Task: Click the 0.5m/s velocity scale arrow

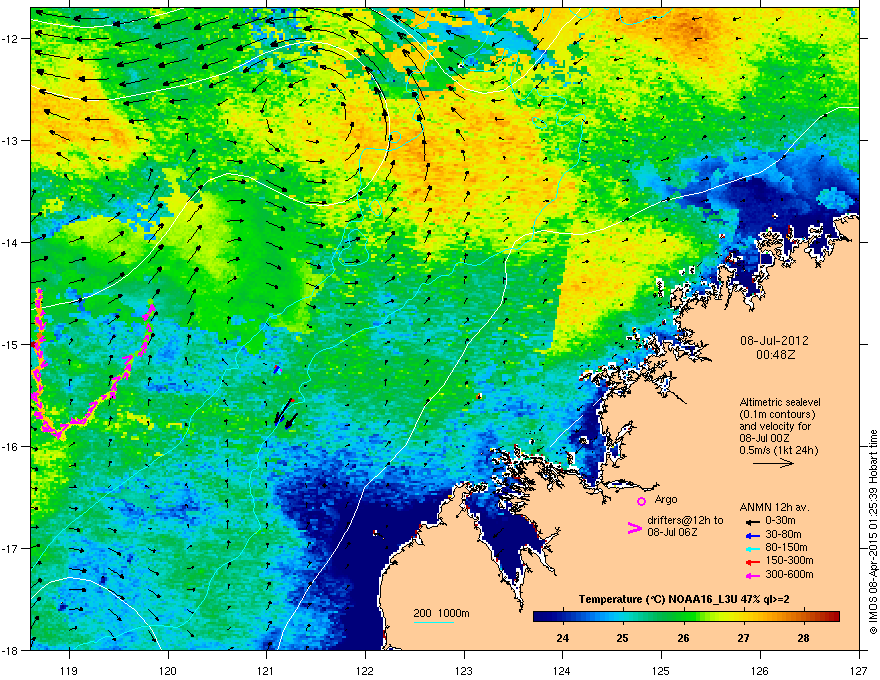Action: pos(773,463)
